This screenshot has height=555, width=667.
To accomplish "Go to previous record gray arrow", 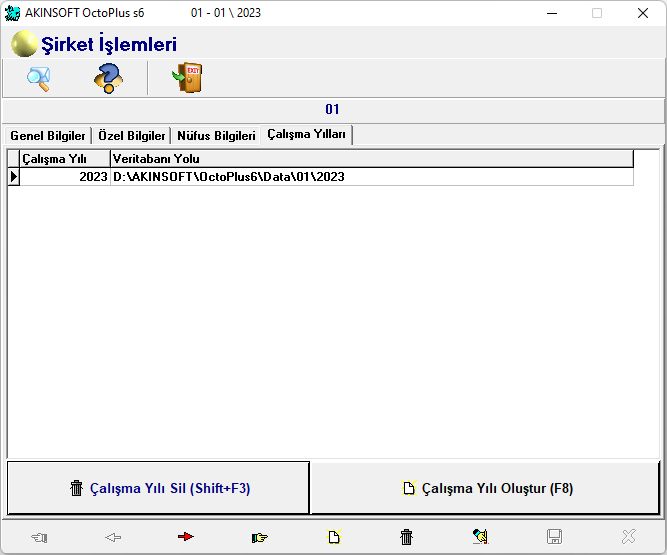I will pos(113,538).
